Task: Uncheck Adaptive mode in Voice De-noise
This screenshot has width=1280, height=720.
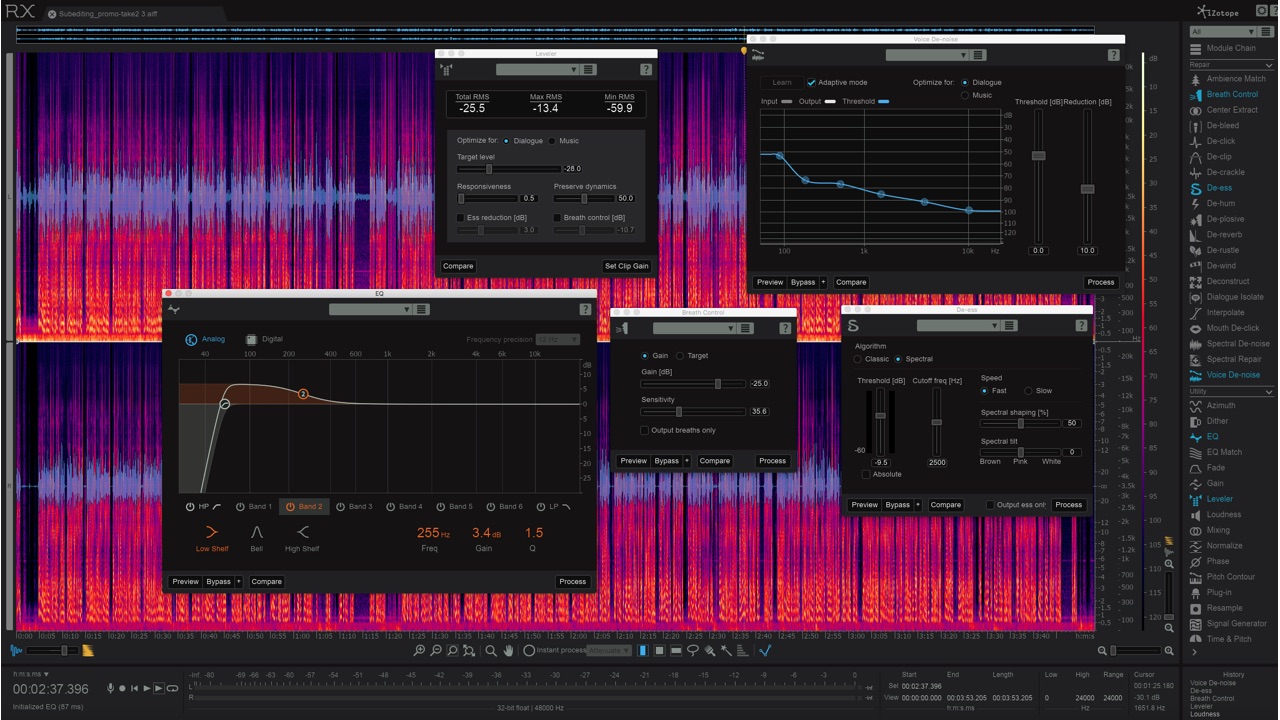Action: pos(811,83)
